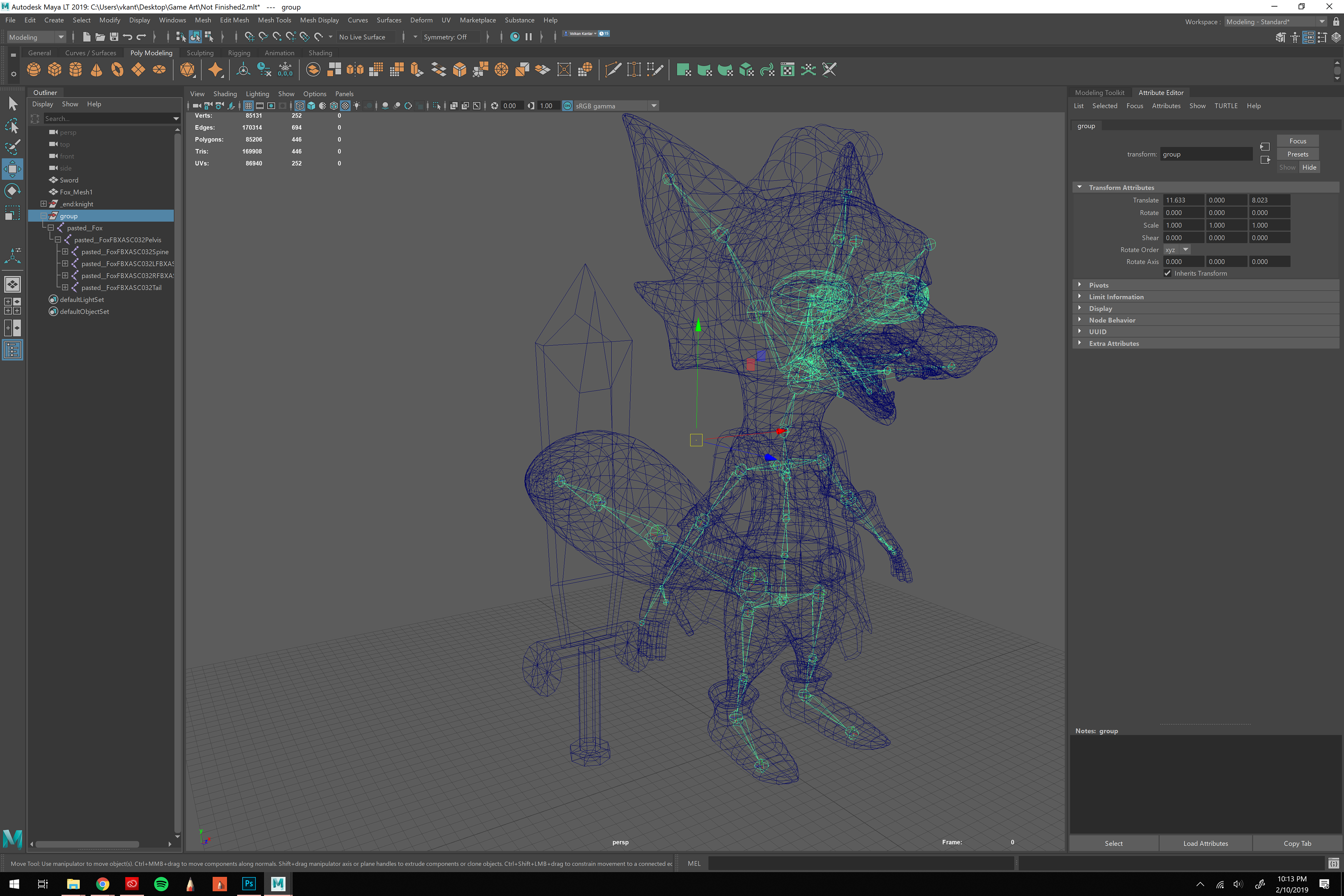The width and height of the screenshot is (1344, 896).
Task: Switch to the Rigging shelf tab
Action: point(239,52)
